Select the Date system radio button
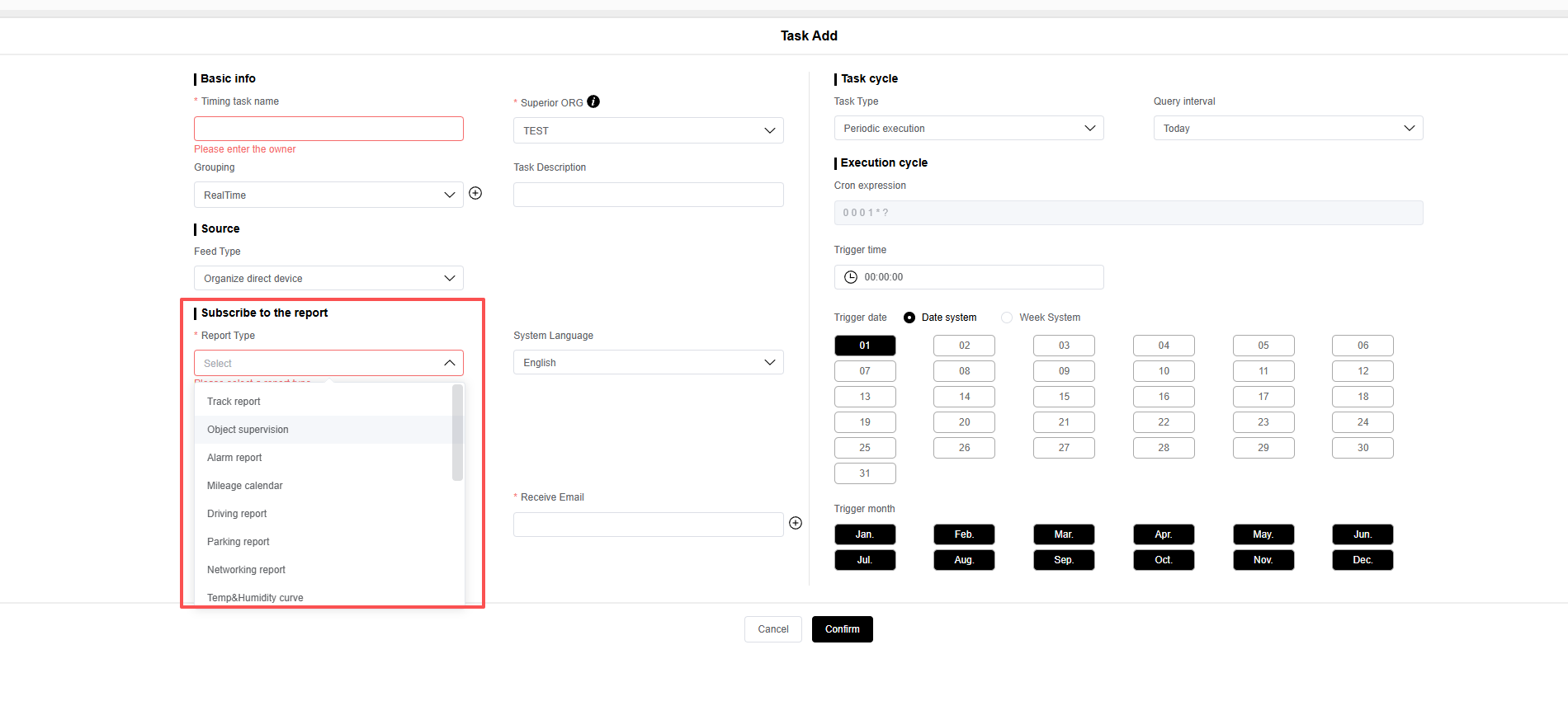 (909, 318)
